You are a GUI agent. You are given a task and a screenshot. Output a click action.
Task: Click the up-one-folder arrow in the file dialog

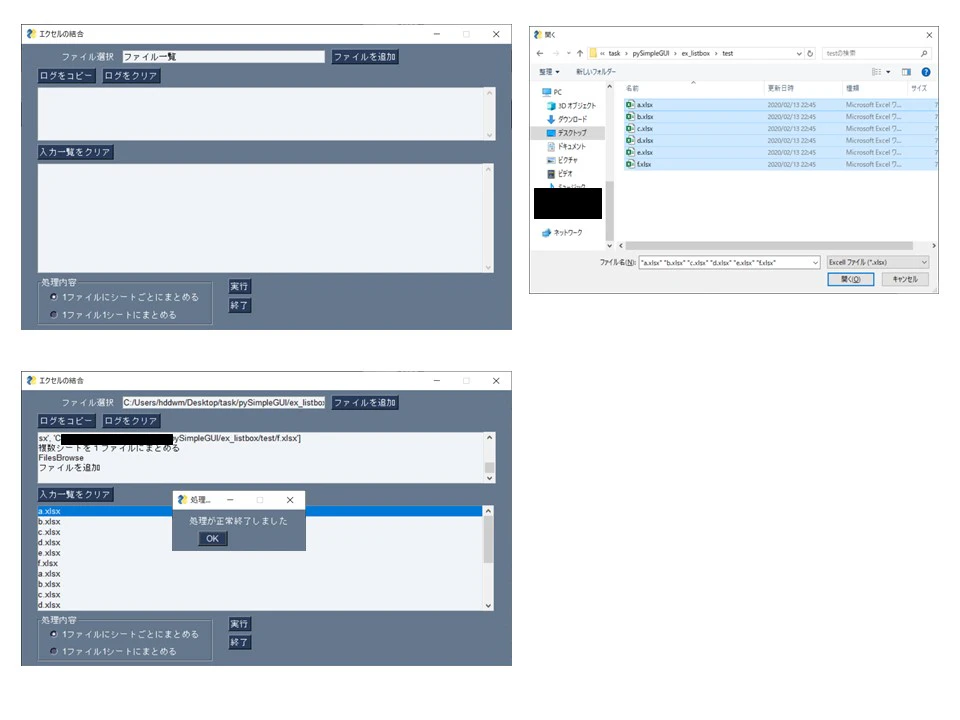tap(580, 53)
